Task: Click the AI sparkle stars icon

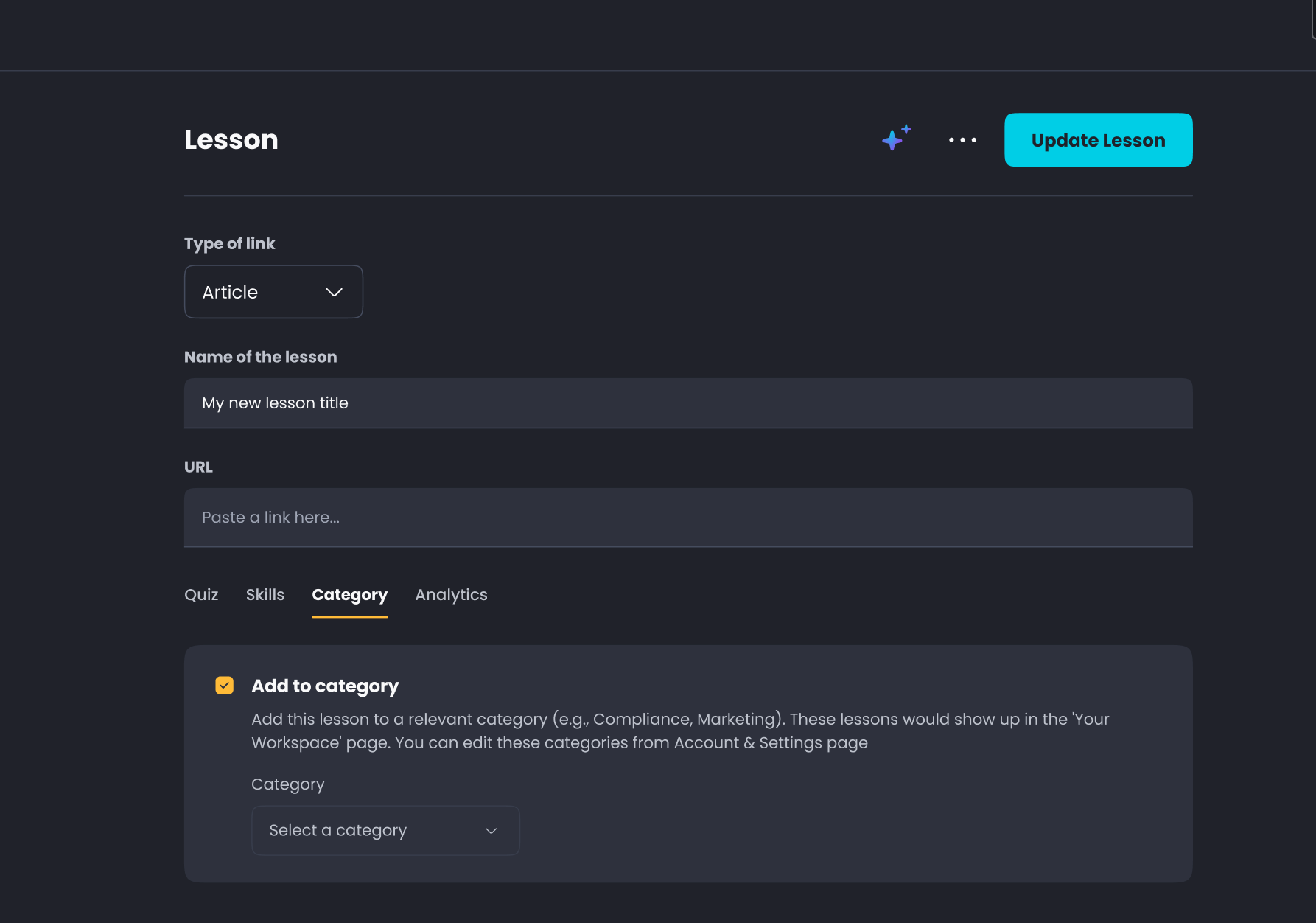Action: click(x=896, y=139)
